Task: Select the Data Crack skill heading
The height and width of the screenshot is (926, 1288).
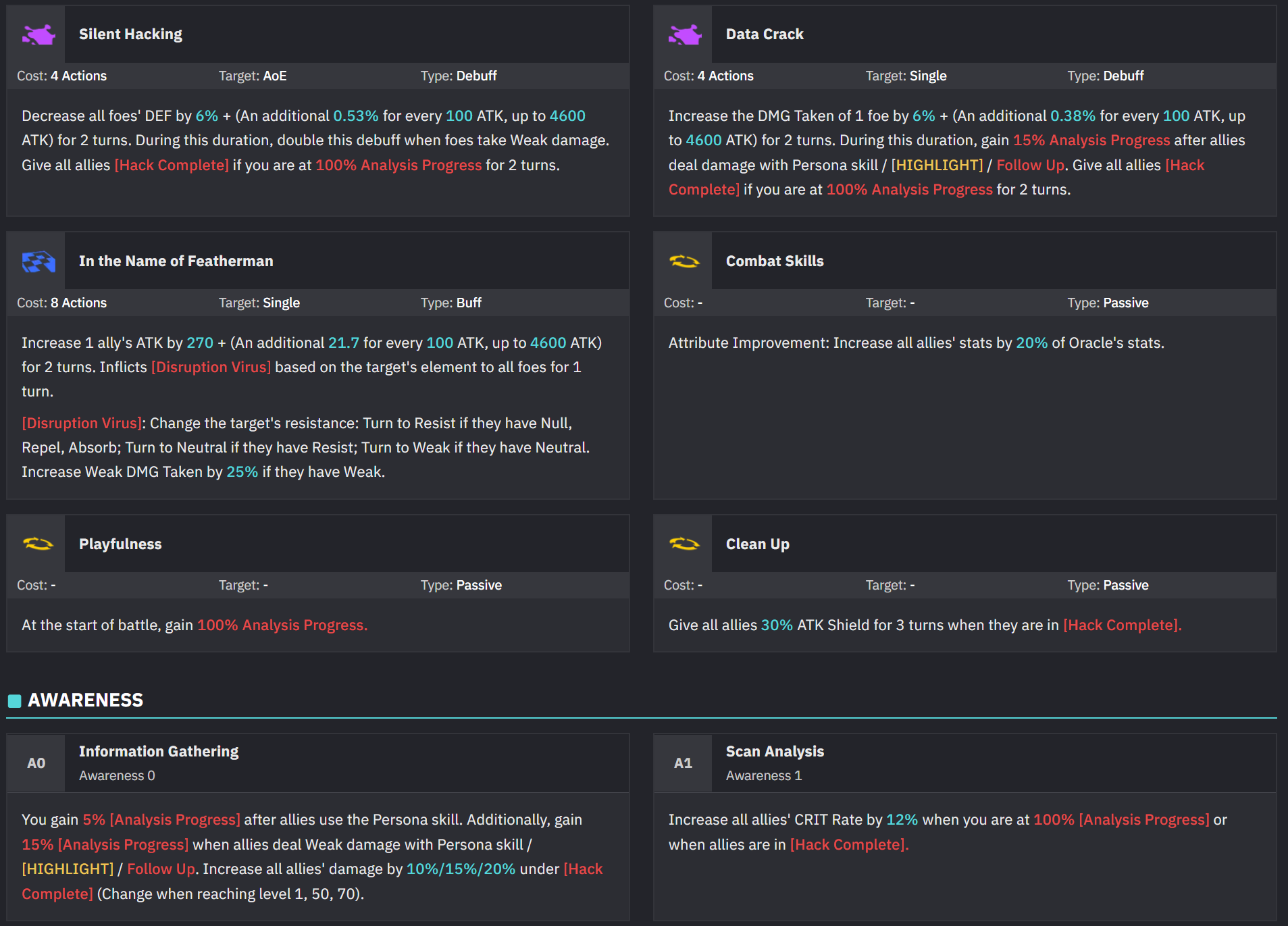Action: tap(765, 34)
